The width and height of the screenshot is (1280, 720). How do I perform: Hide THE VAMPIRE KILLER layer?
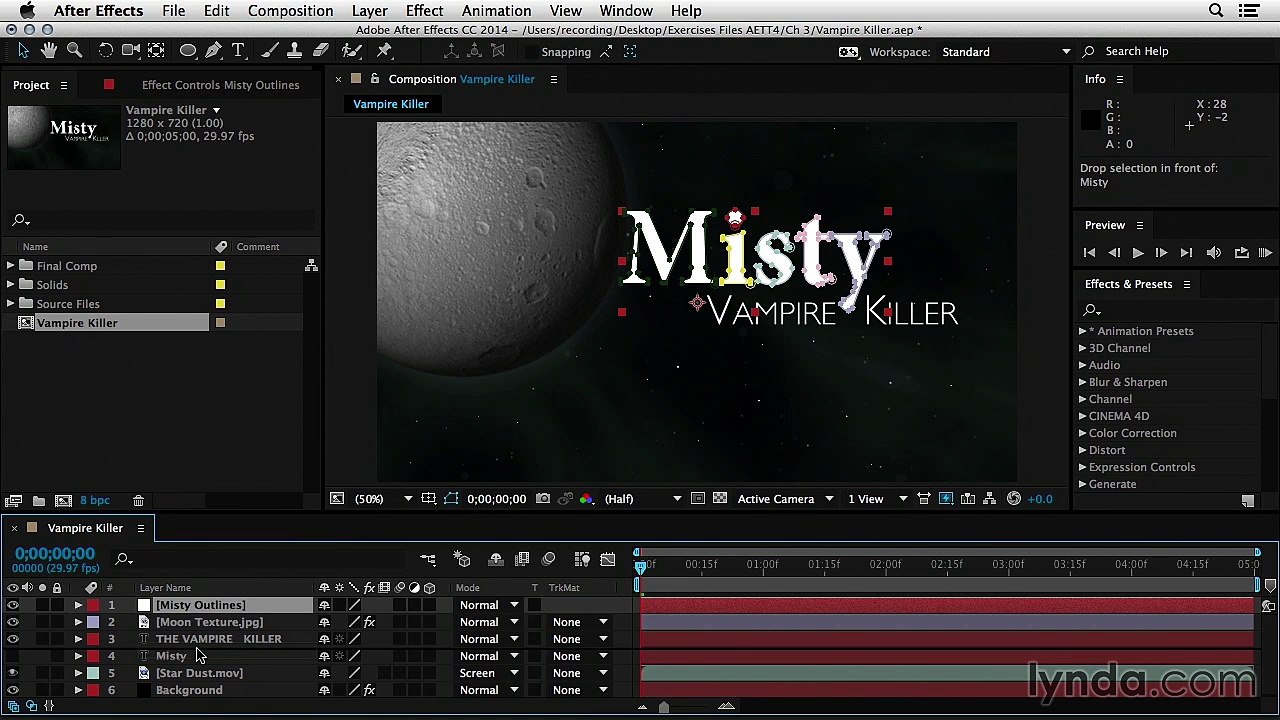pyautogui.click(x=12, y=639)
